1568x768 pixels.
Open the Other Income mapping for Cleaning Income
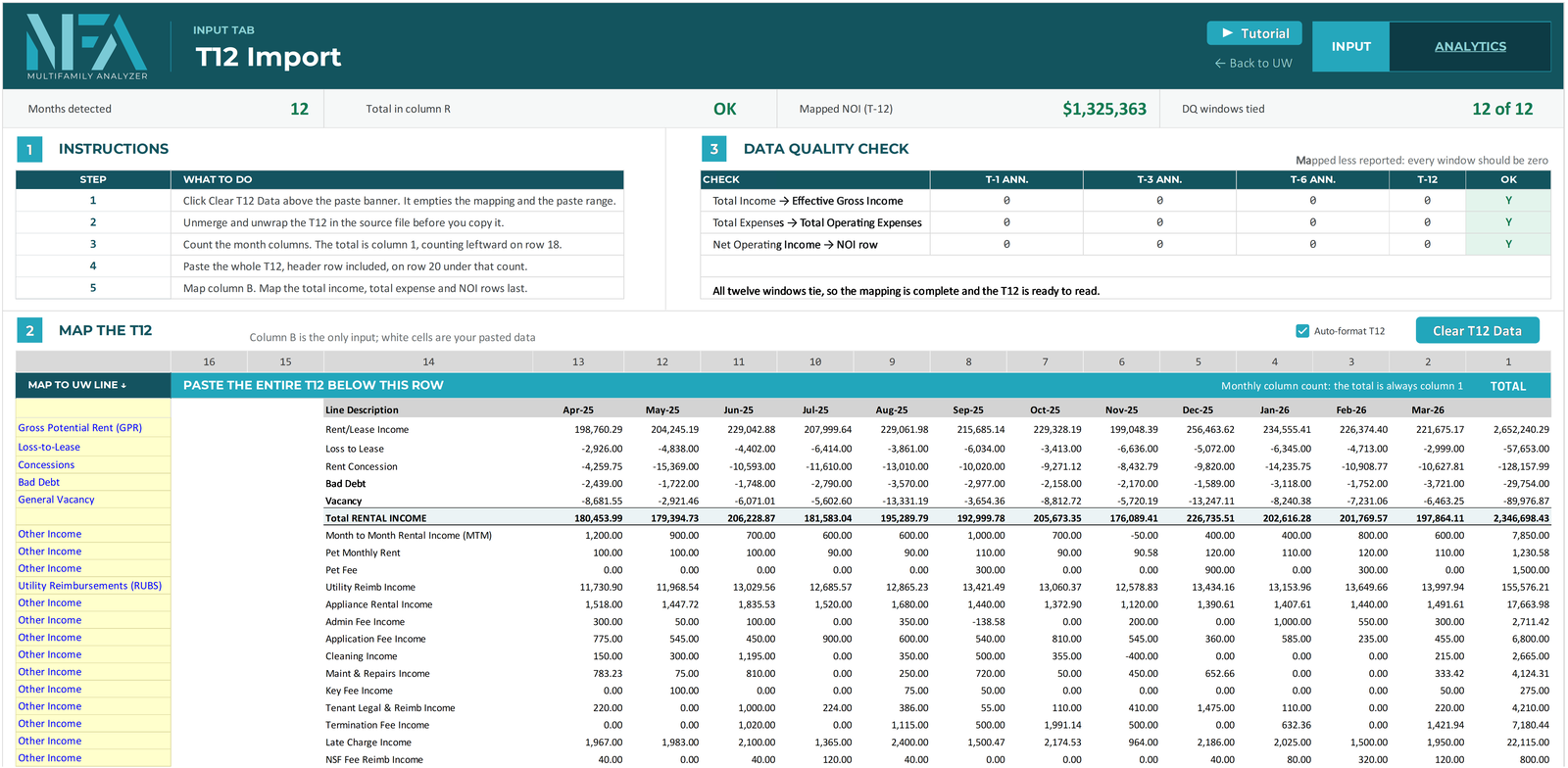point(93,654)
